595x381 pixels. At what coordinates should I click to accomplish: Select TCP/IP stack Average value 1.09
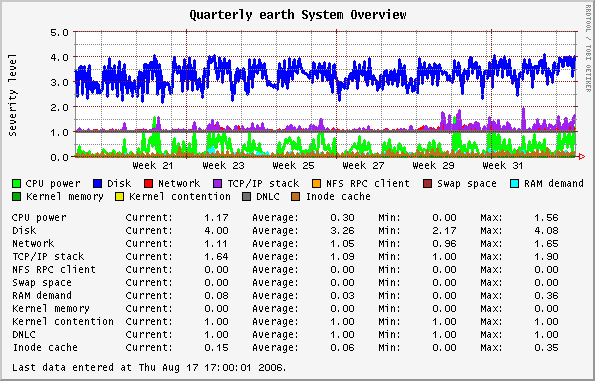[342, 257]
